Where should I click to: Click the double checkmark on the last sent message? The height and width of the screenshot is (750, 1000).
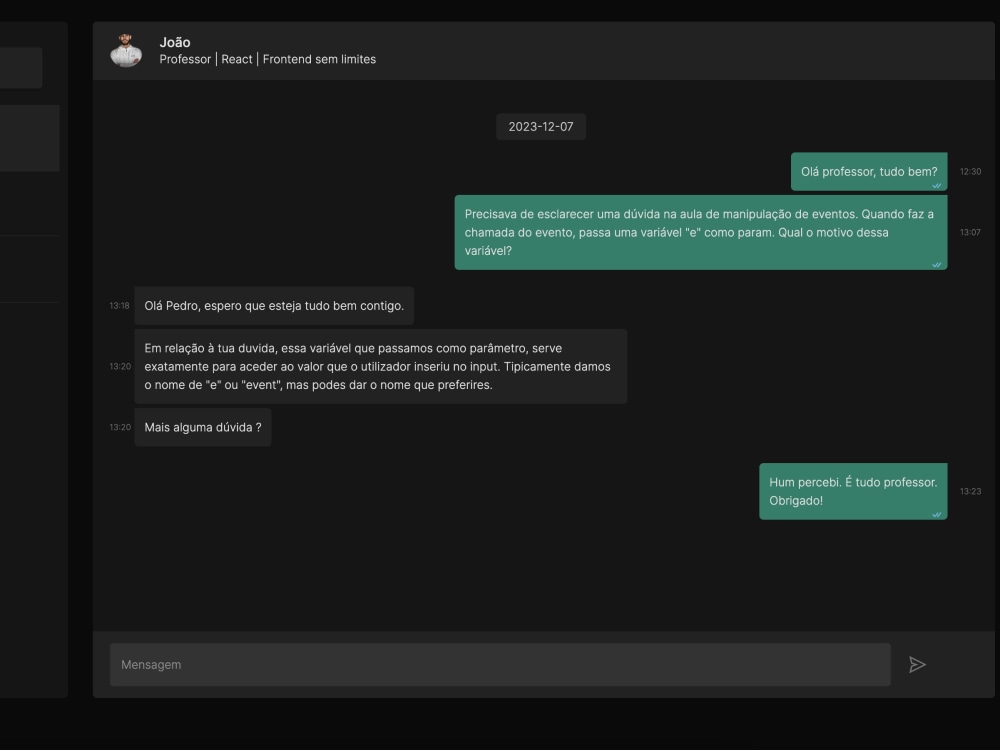[936, 513]
